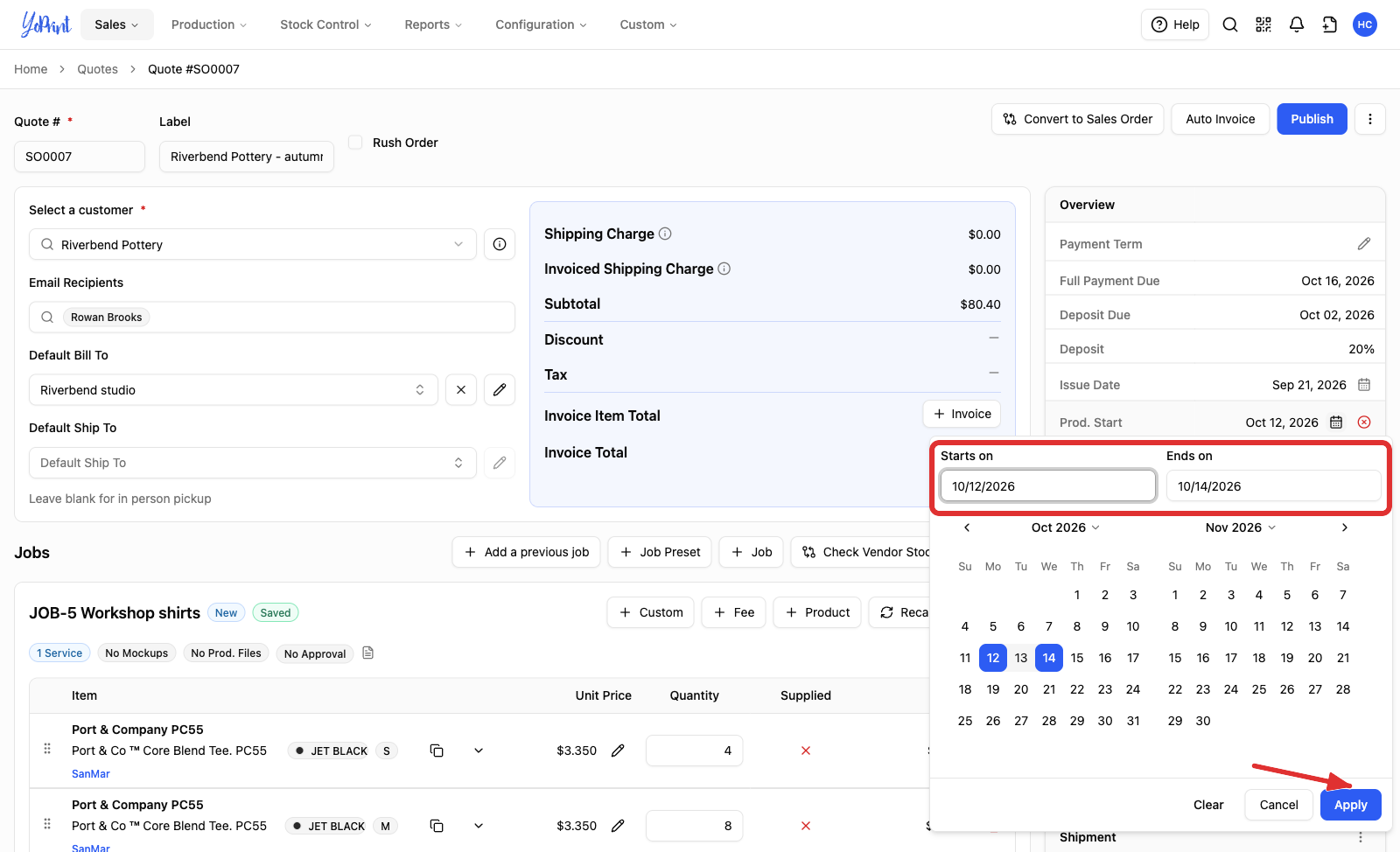Click the Clear button in date picker
This screenshot has width=1400, height=852.
[x=1208, y=805]
